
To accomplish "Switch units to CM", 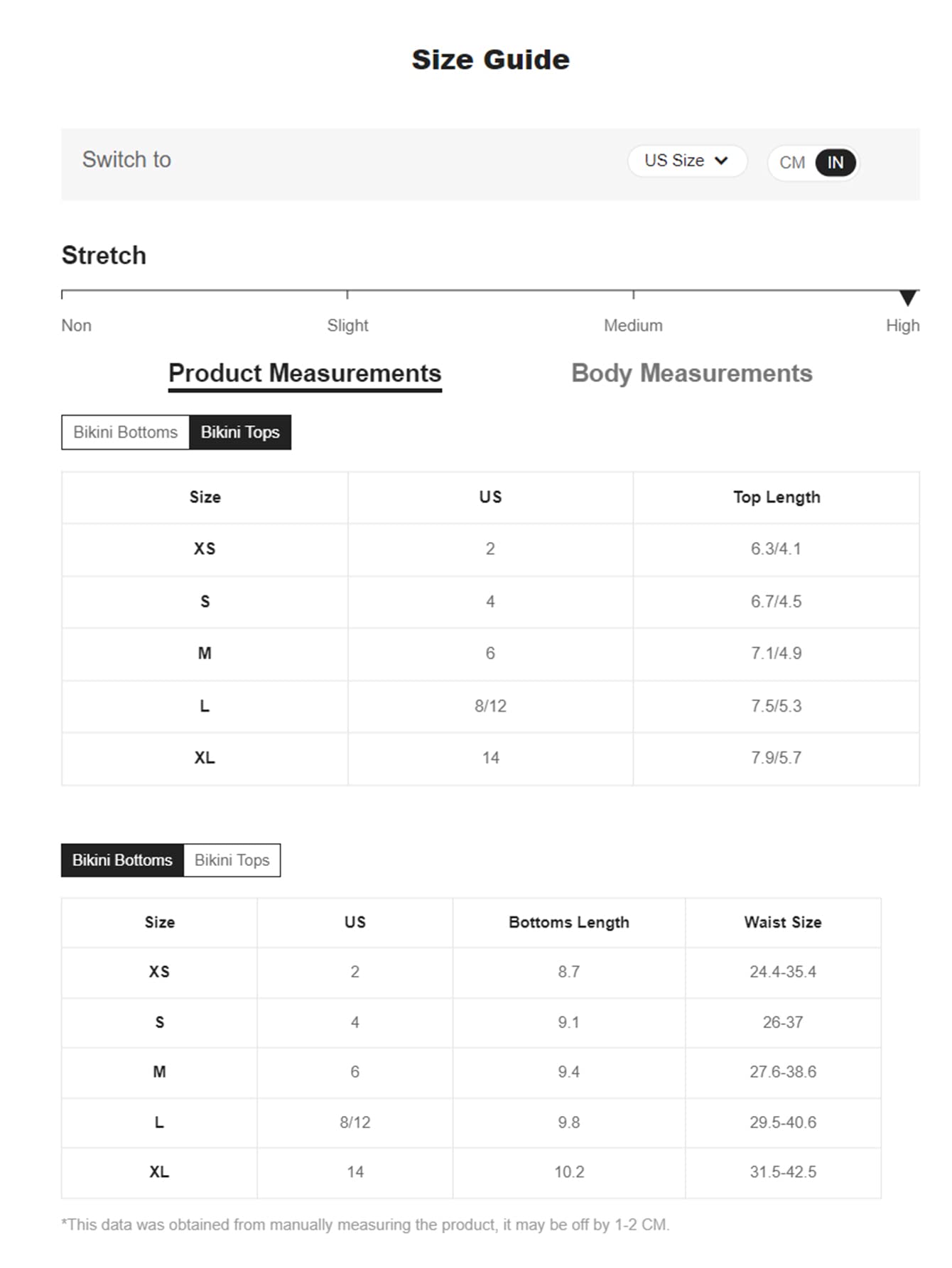I will (791, 163).
